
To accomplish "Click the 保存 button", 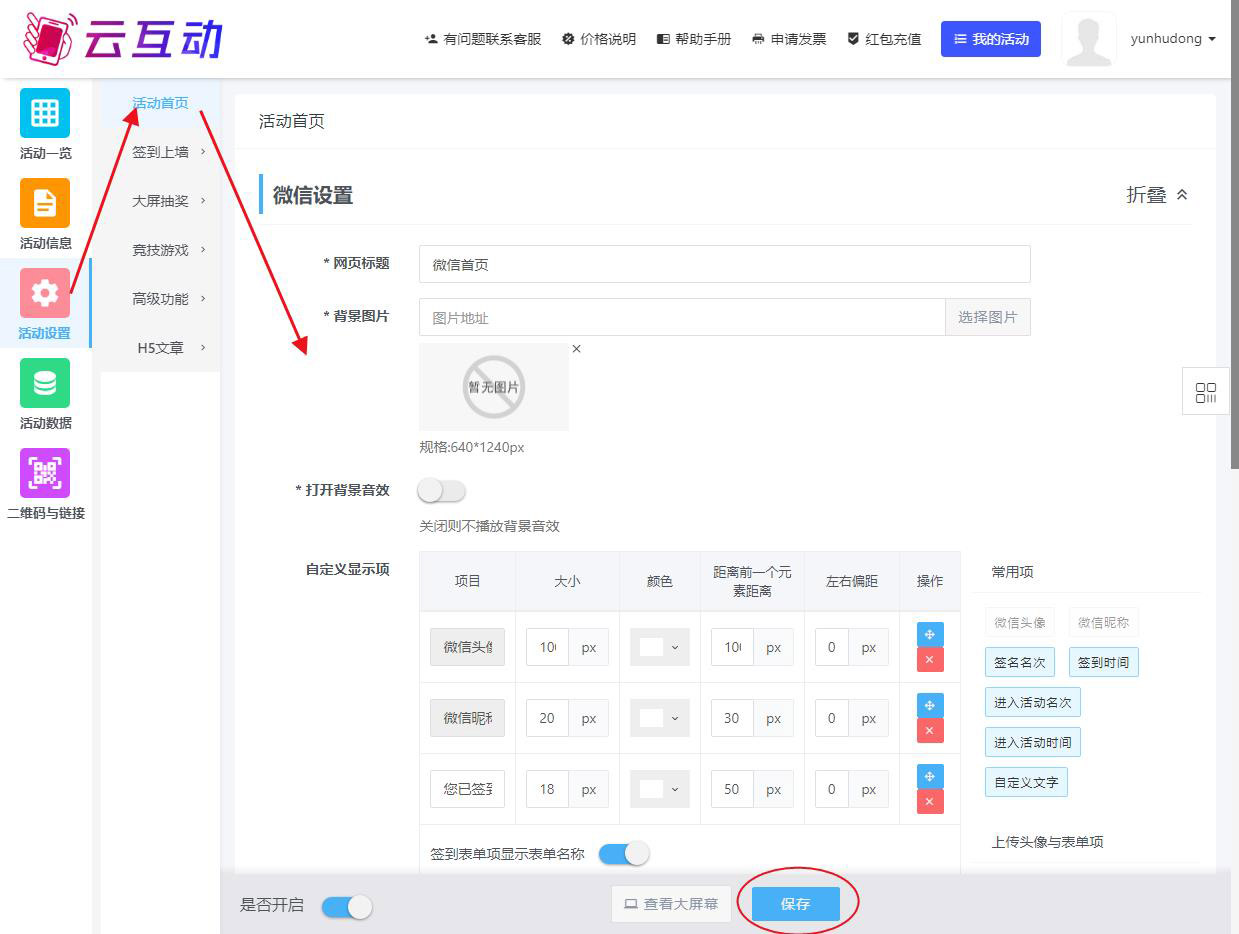I will coord(795,904).
